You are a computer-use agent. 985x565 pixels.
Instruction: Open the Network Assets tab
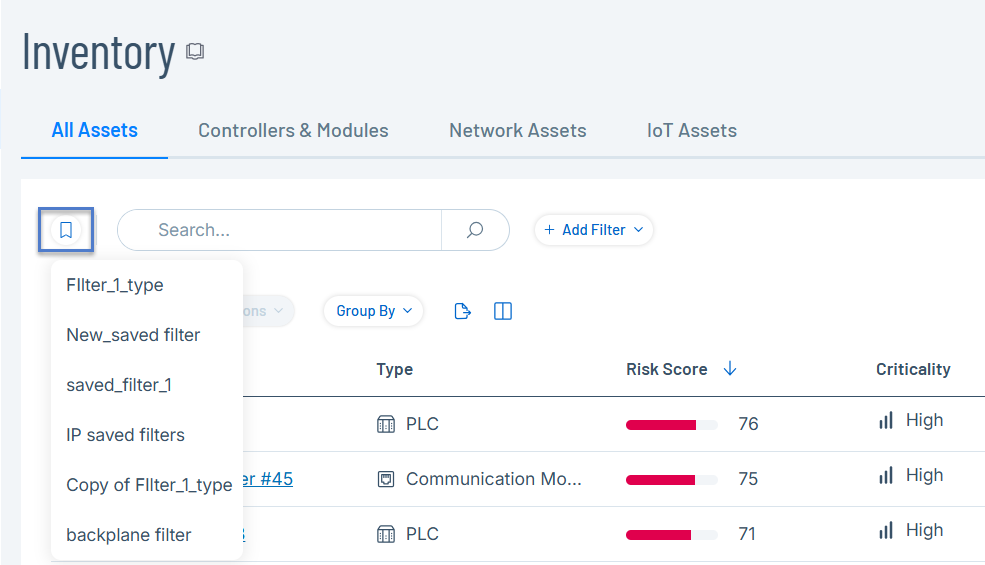(x=517, y=130)
